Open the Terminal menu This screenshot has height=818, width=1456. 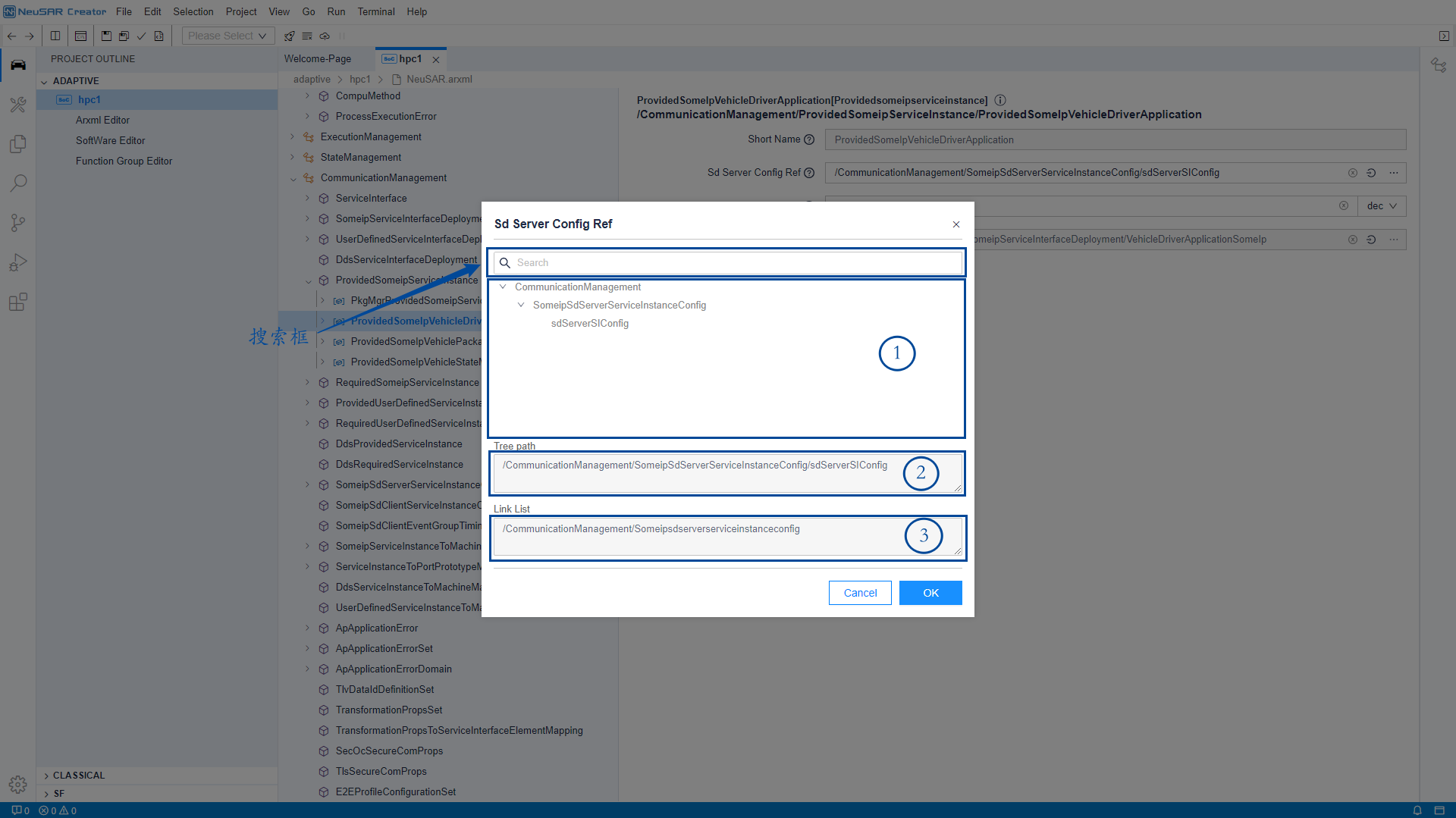pos(375,11)
